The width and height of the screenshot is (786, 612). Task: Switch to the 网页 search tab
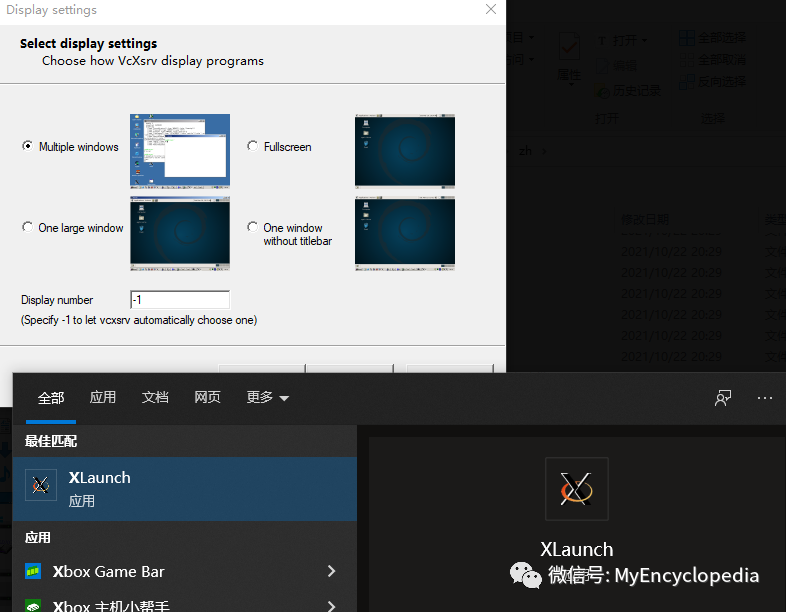[207, 397]
